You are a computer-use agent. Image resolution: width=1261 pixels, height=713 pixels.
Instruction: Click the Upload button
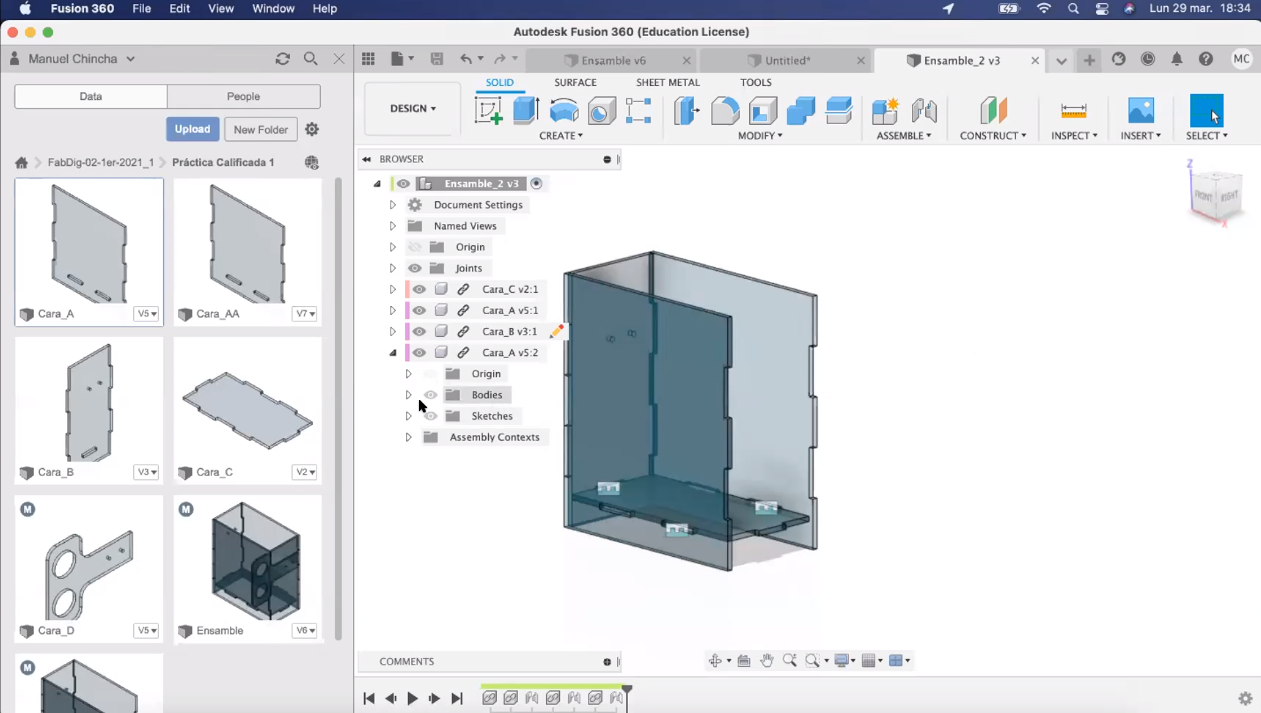[192, 129]
